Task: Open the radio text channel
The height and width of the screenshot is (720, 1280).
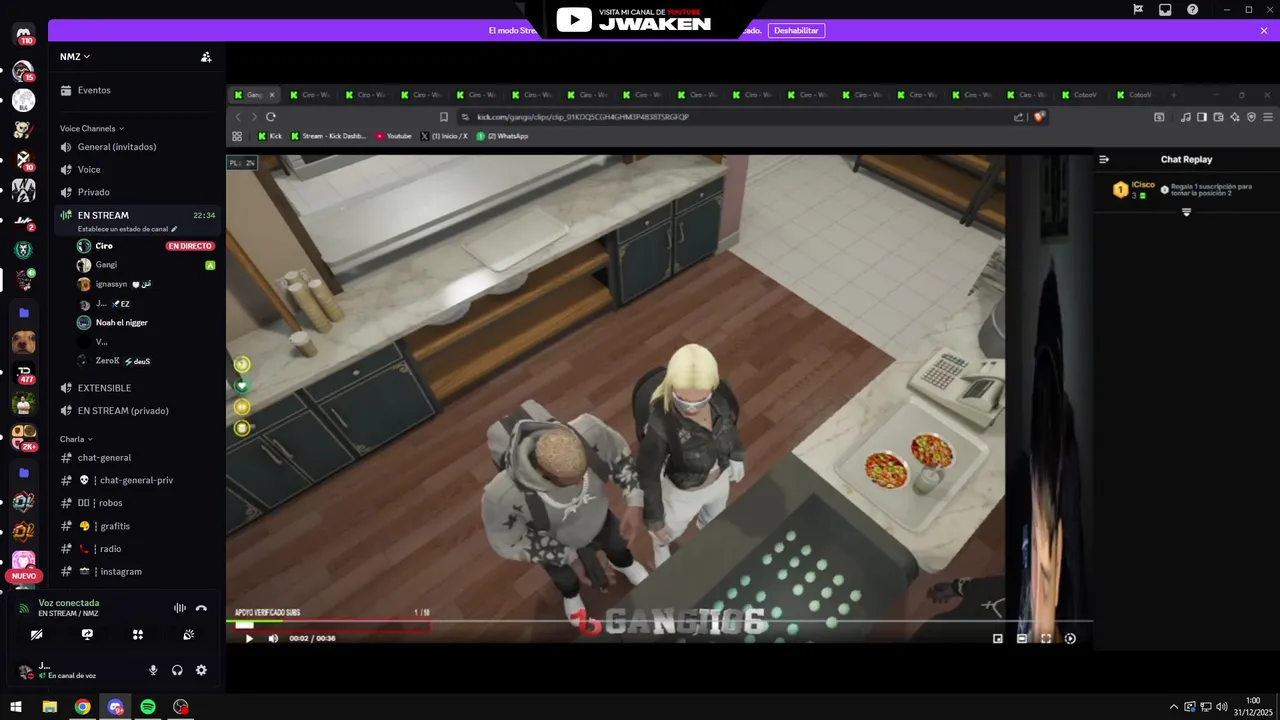Action: click(x=137, y=549)
